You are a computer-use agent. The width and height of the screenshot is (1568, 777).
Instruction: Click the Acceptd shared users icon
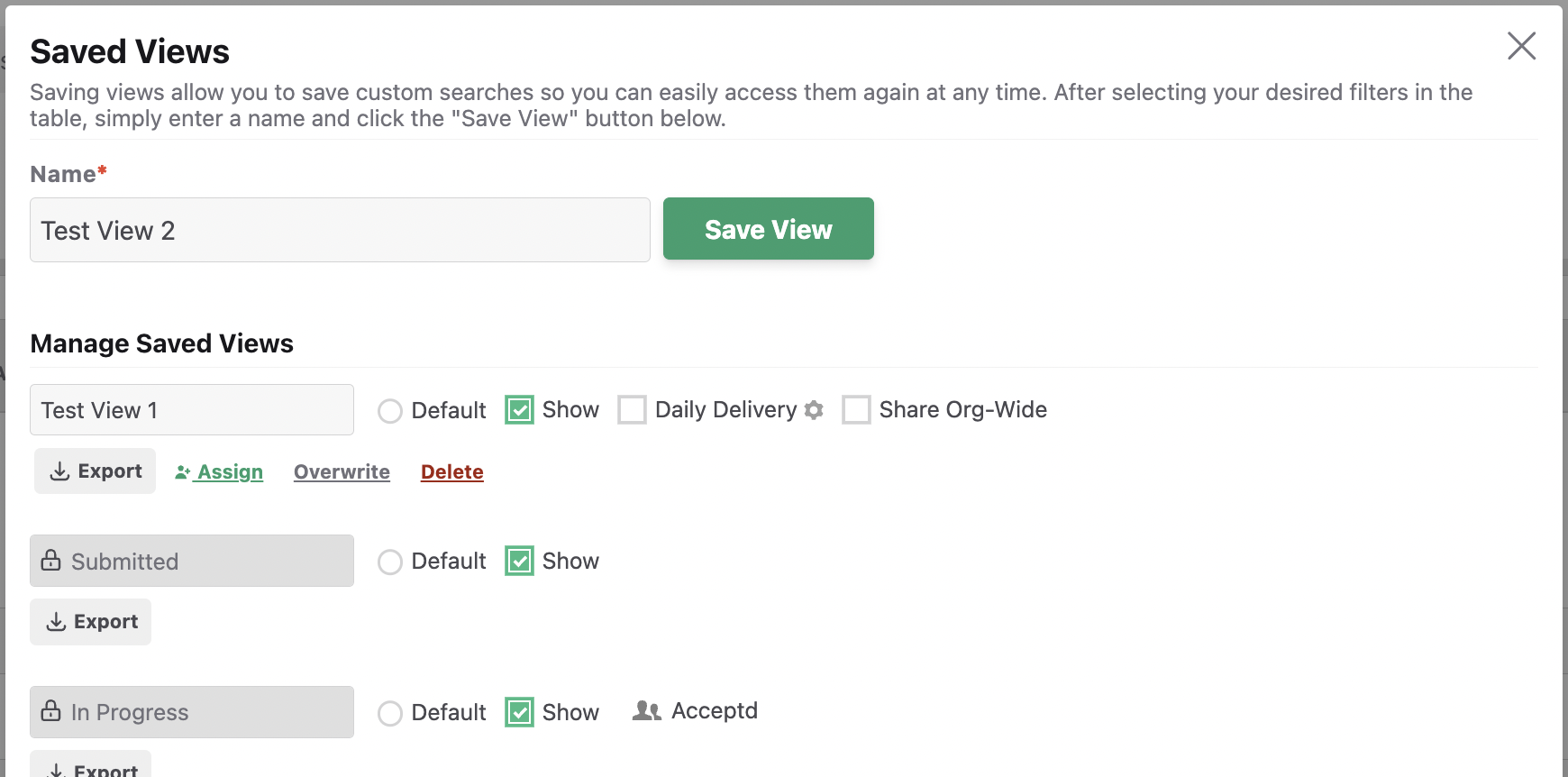point(646,711)
